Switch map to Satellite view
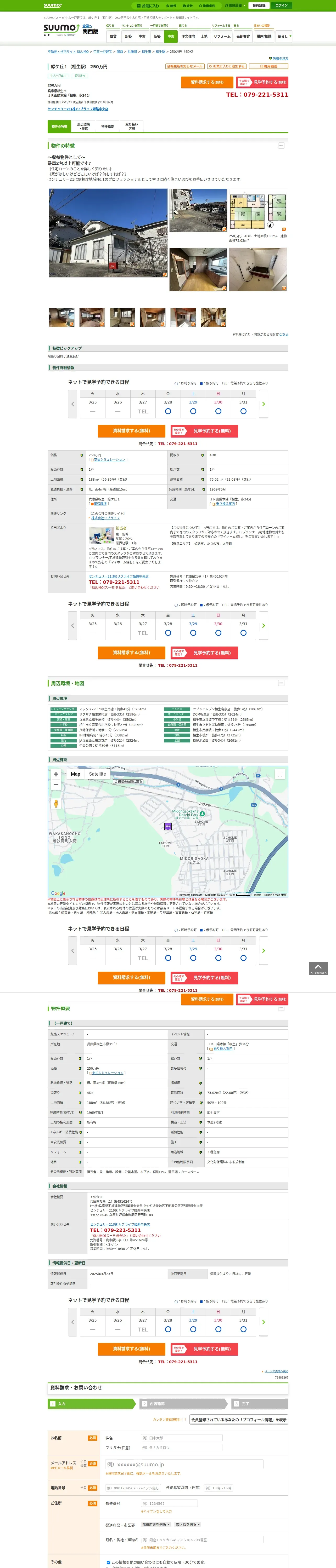Screen dimensions: 336x1568 pyautogui.click(x=98, y=774)
